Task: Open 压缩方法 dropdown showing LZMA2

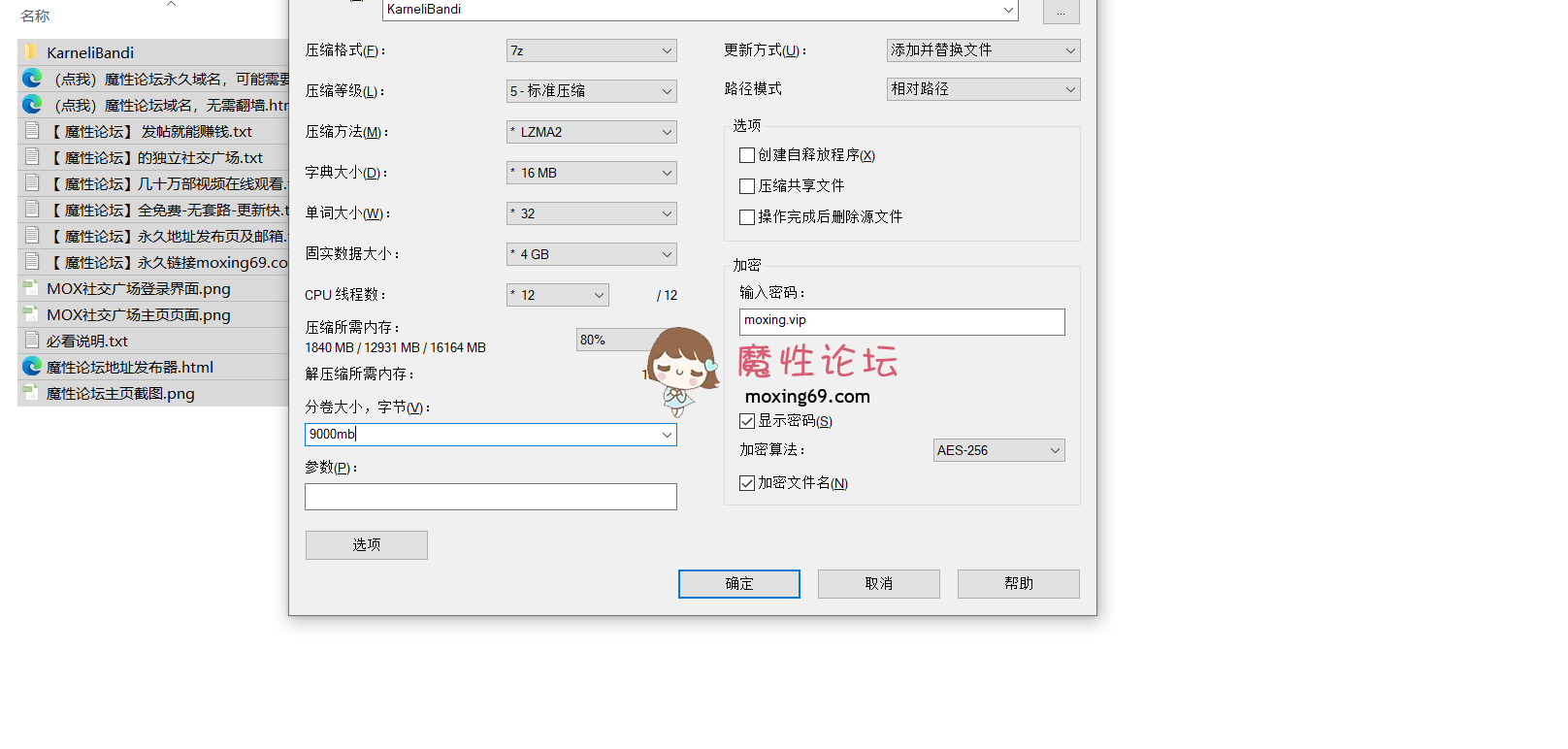Action: (x=591, y=132)
